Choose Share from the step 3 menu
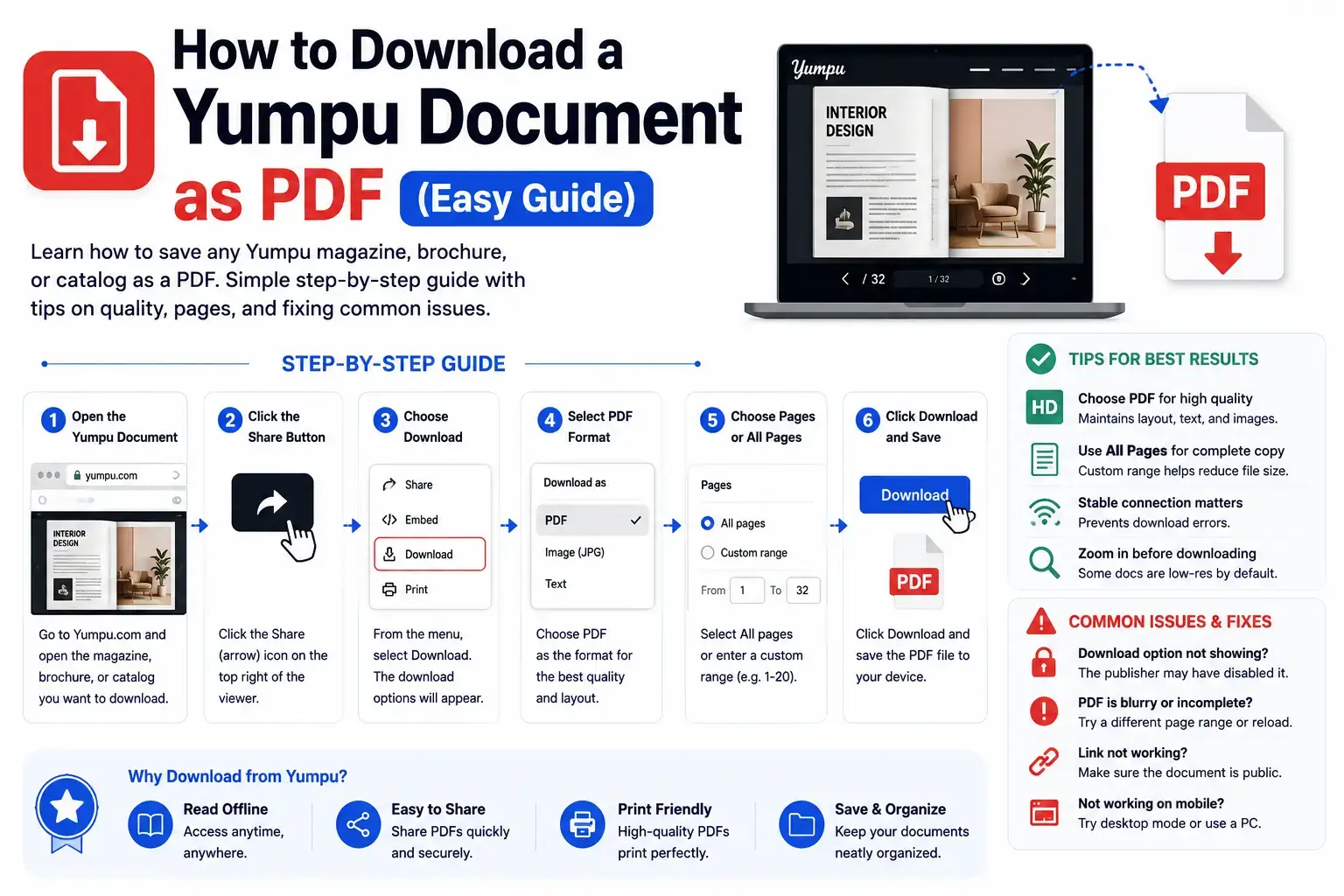The height and width of the screenshot is (896, 1344). pos(430,485)
